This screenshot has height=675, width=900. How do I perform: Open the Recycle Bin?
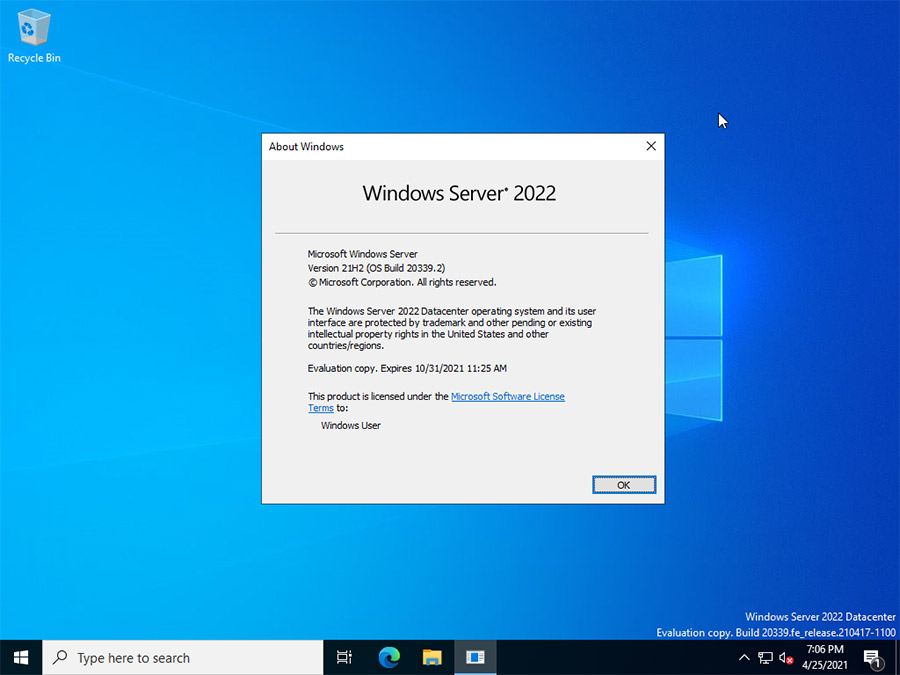click(x=33, y=30)
